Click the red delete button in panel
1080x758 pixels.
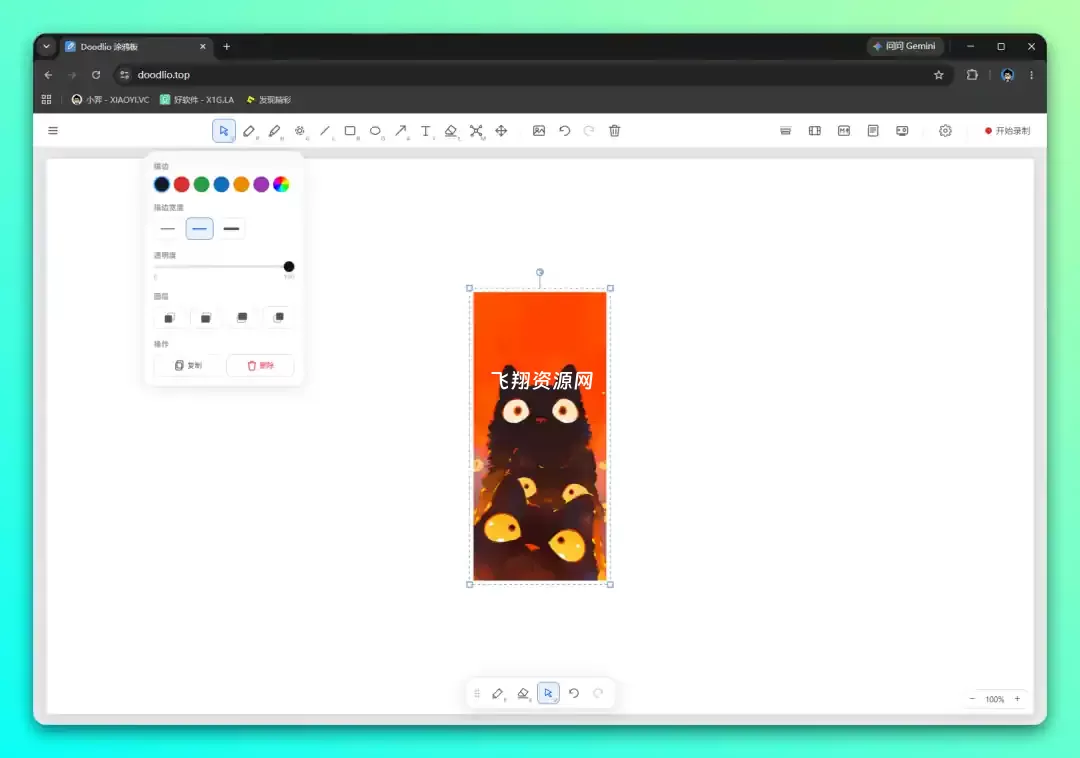260,366
